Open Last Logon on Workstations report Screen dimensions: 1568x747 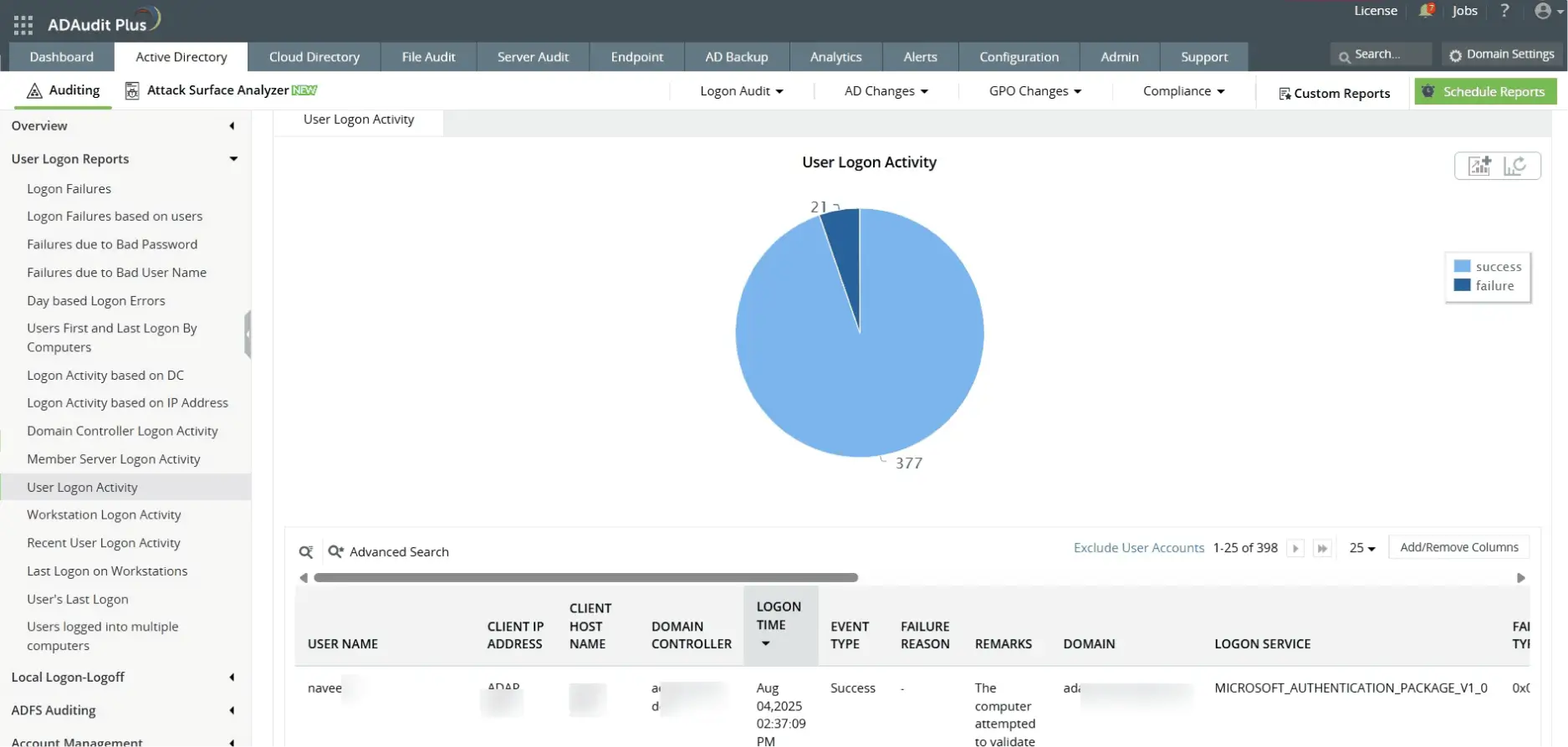point(107,571)
